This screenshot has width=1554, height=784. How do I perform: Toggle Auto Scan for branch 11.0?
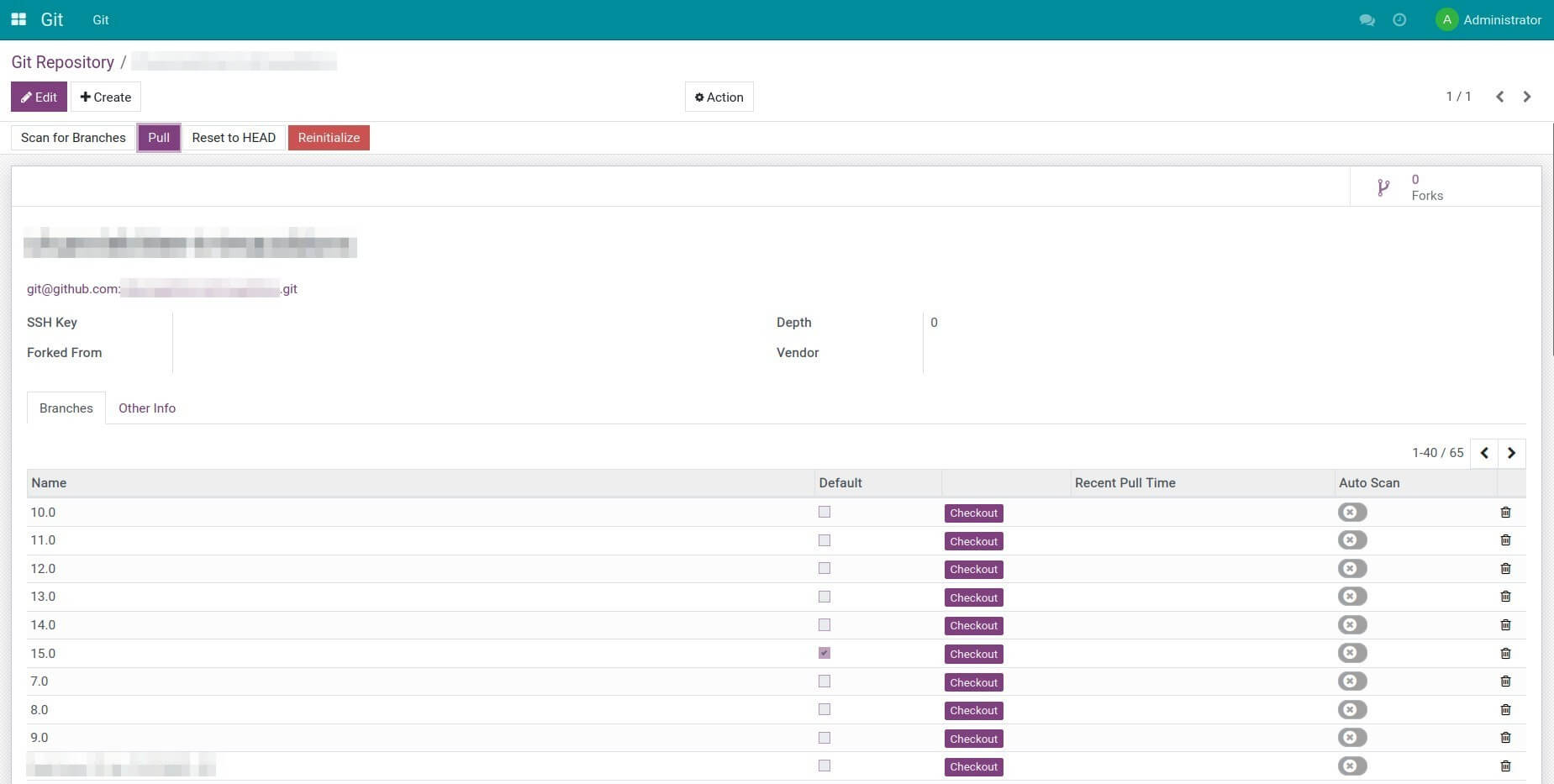(1352, 540)
